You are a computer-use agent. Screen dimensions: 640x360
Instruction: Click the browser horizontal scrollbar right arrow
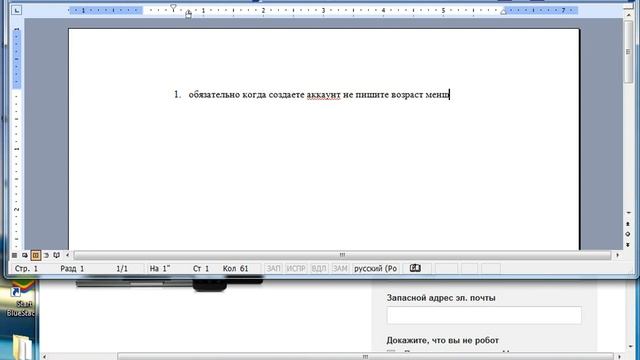coord(619,357)
